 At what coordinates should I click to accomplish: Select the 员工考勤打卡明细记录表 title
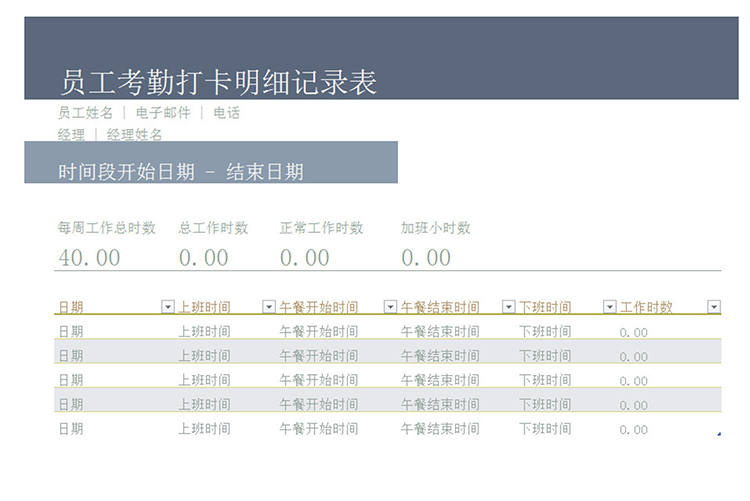coord(218,82)
